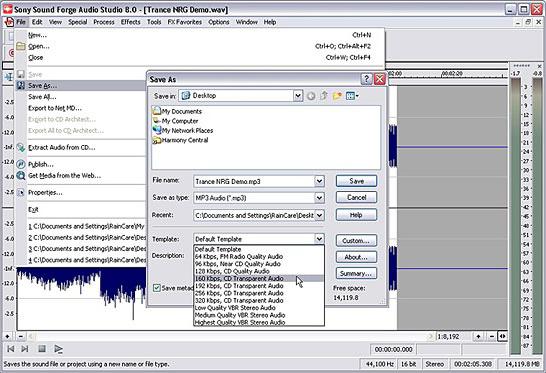Select the Harmony Central folder
This screenshot has height=373, width=546.
tap(181, 140)
